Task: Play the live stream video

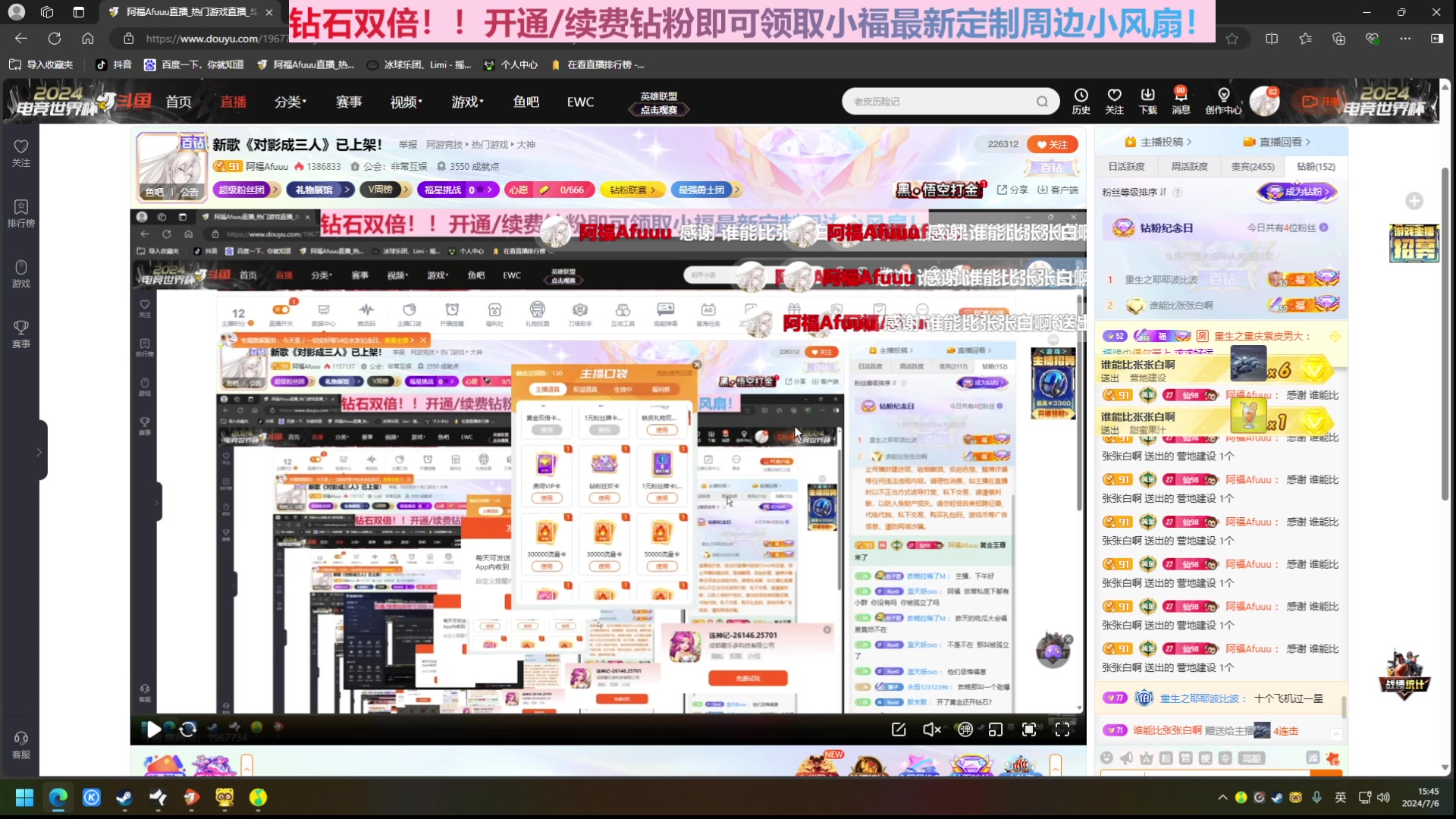Action: 152,730
